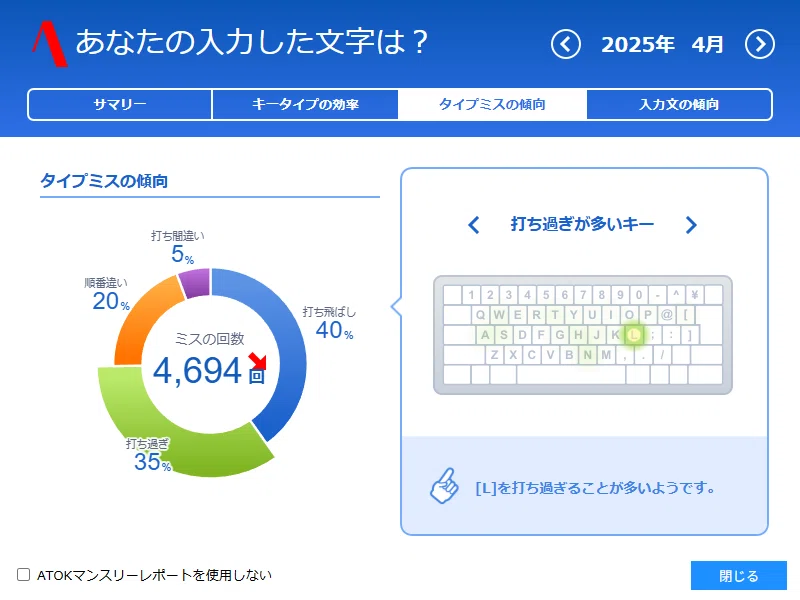Click the Z key on keyboard diagram

click(x=494, y=355)
